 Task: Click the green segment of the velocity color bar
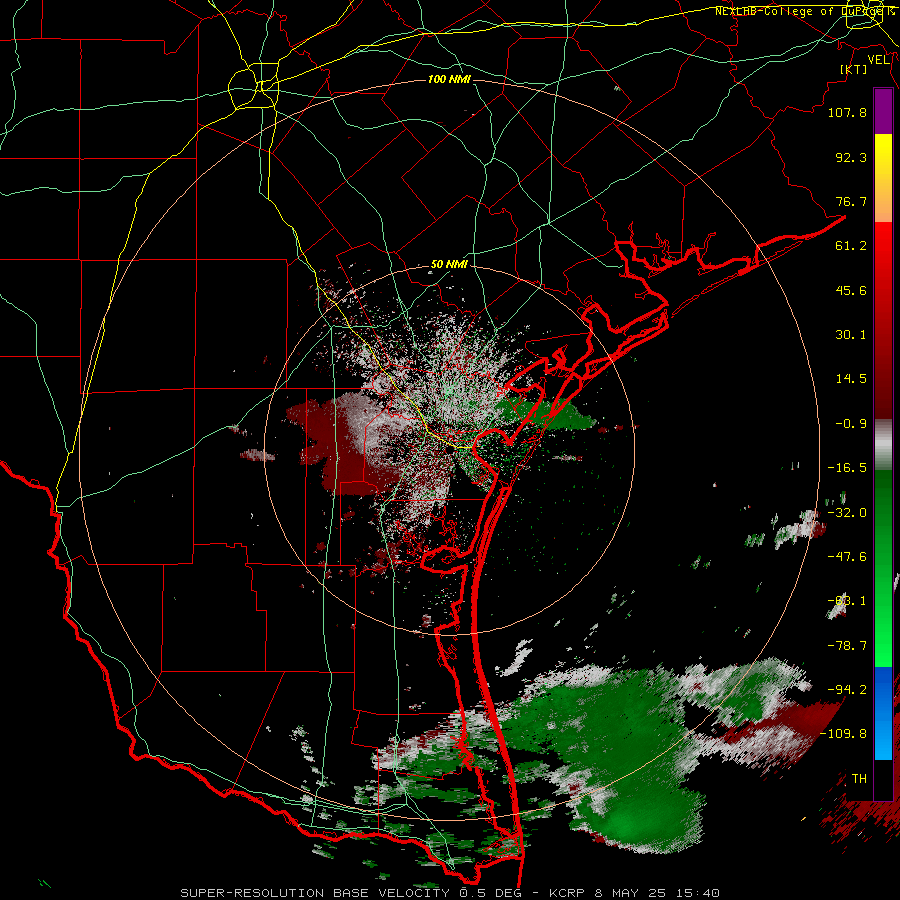883,568
